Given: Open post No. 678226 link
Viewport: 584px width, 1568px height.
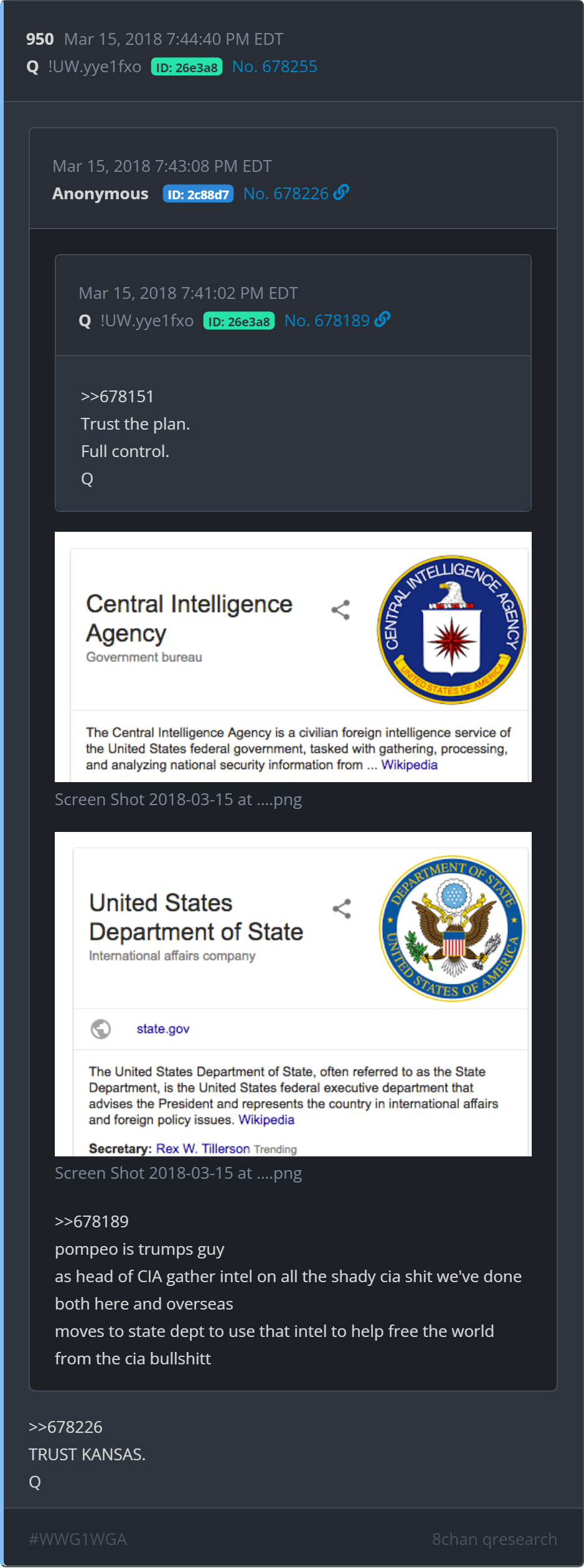Looking at the screenshot, I should pyautogui.click(x=286, y=194).
